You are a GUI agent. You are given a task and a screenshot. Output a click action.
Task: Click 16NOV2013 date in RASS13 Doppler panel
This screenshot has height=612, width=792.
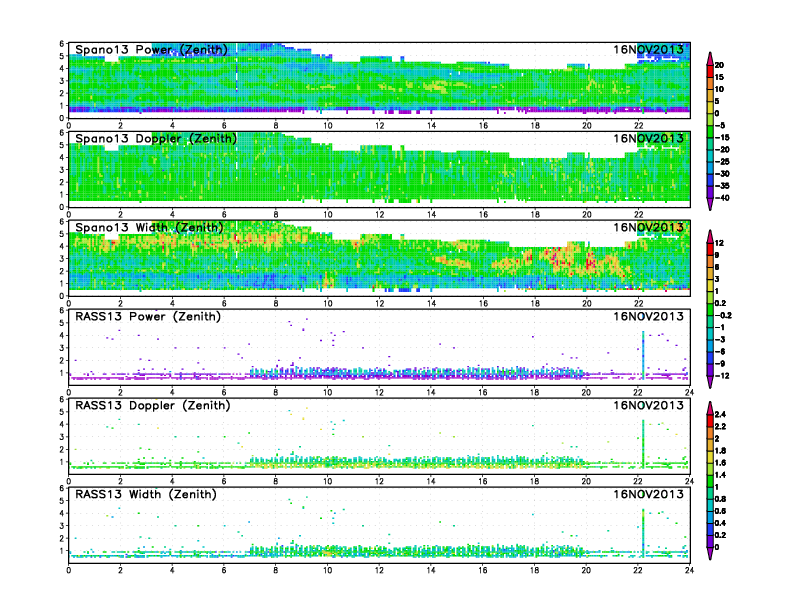(x=649, y=405)
